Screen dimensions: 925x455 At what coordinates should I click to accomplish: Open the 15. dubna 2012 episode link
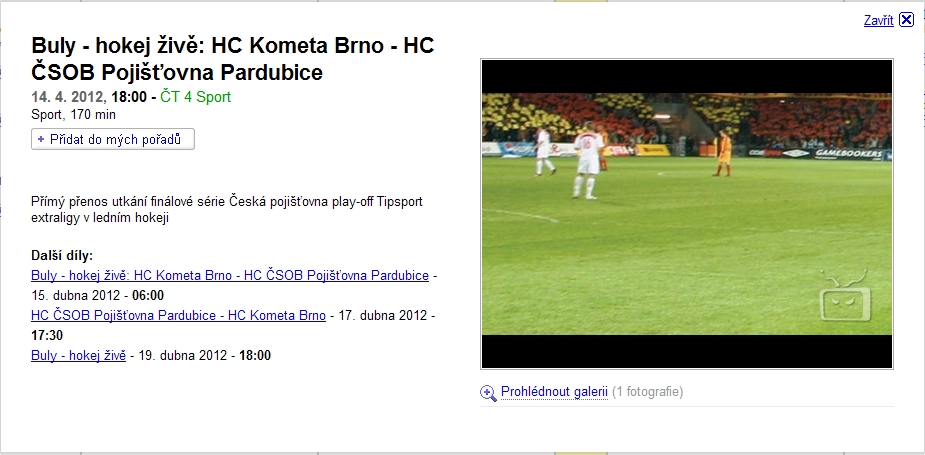229,276
